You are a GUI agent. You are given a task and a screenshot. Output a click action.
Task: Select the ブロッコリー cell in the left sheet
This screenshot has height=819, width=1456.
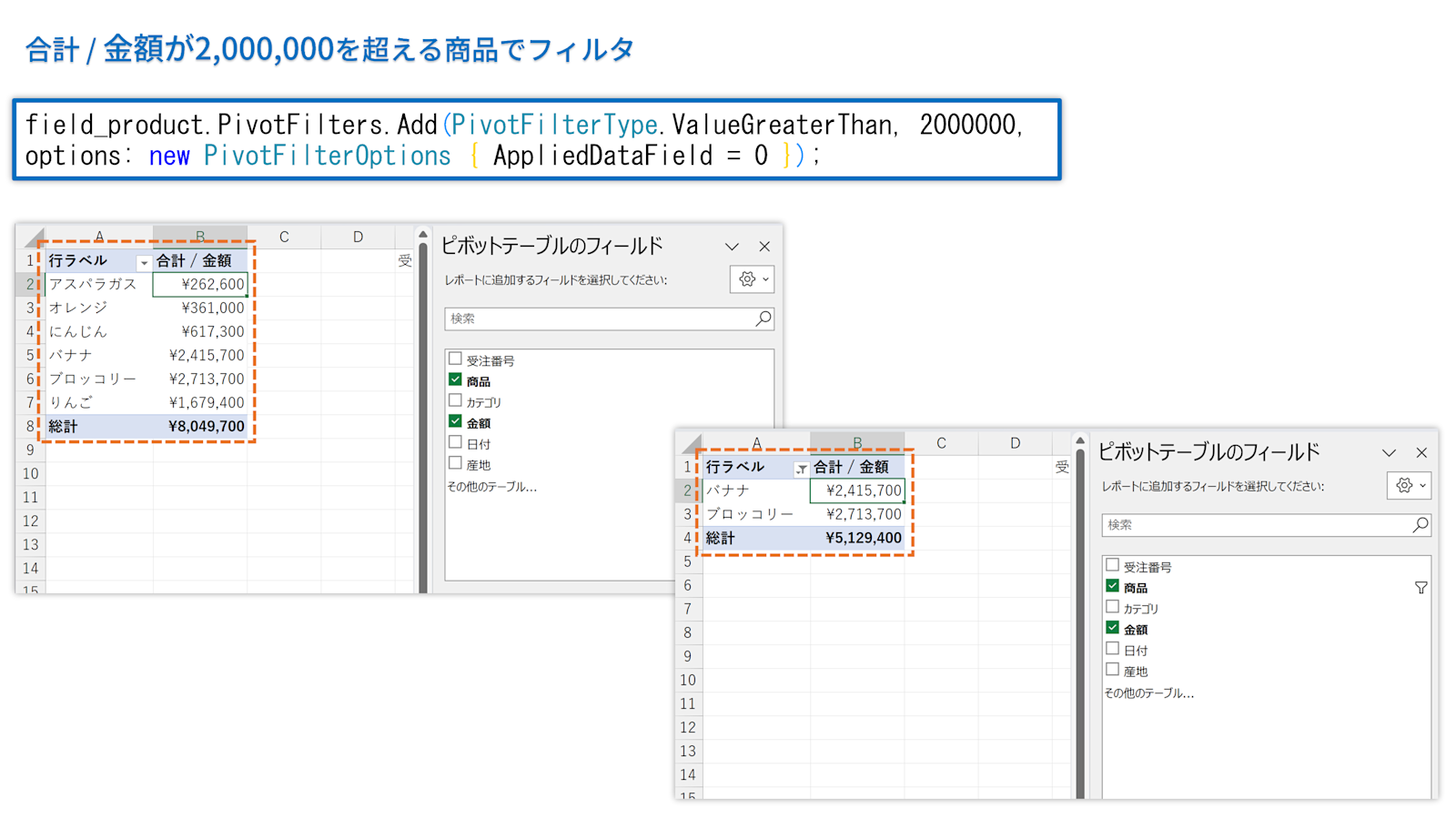99,379
